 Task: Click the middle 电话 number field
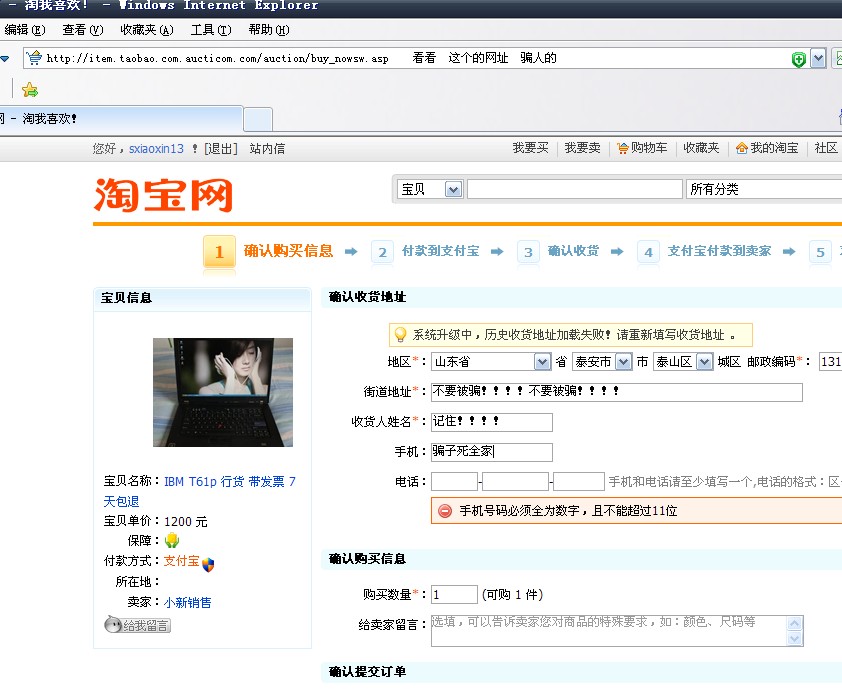click(x=516, y=482)
